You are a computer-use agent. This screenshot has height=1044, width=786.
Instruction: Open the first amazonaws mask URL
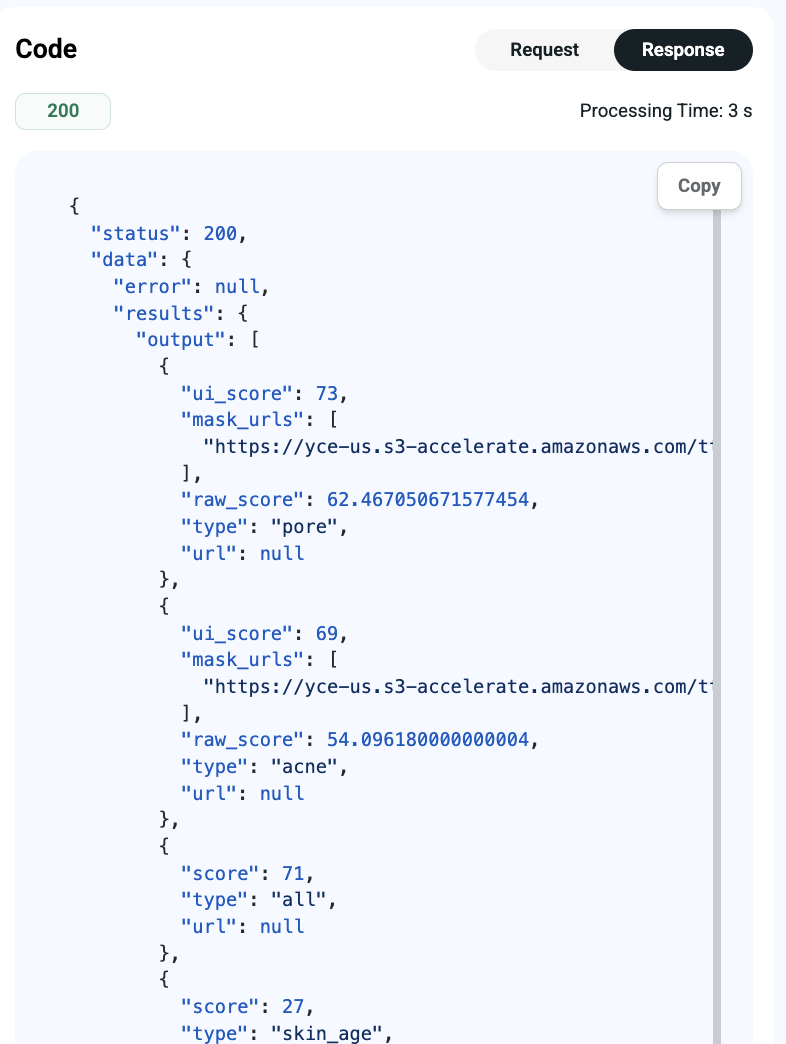point(457,447)
